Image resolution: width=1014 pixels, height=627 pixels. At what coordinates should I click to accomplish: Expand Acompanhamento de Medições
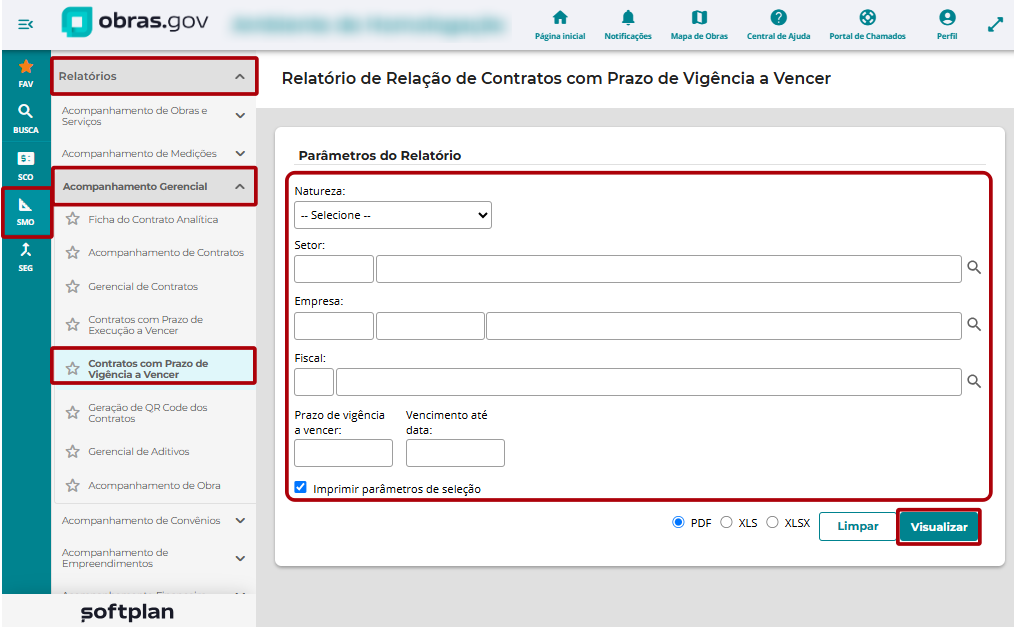click(x=154, y=153)
